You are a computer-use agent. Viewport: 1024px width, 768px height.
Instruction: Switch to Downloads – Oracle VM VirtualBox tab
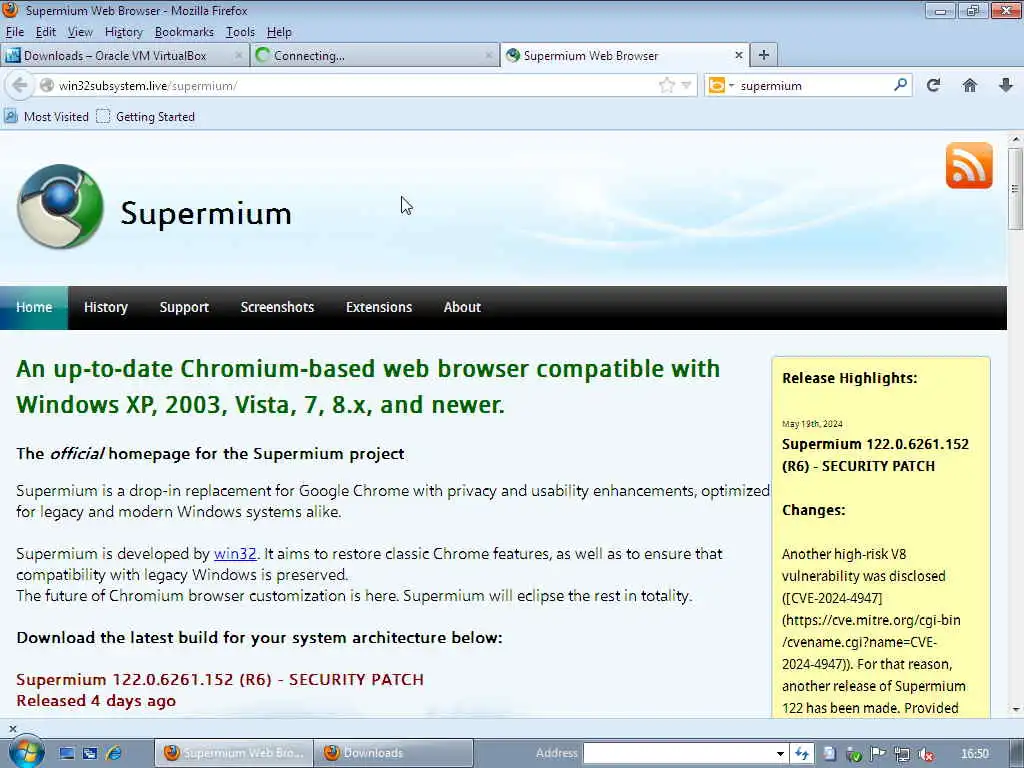coord(125,56)
